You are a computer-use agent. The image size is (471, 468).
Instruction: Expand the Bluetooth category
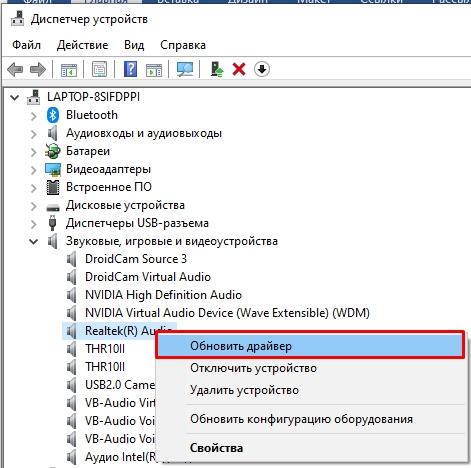click(34, 116)
